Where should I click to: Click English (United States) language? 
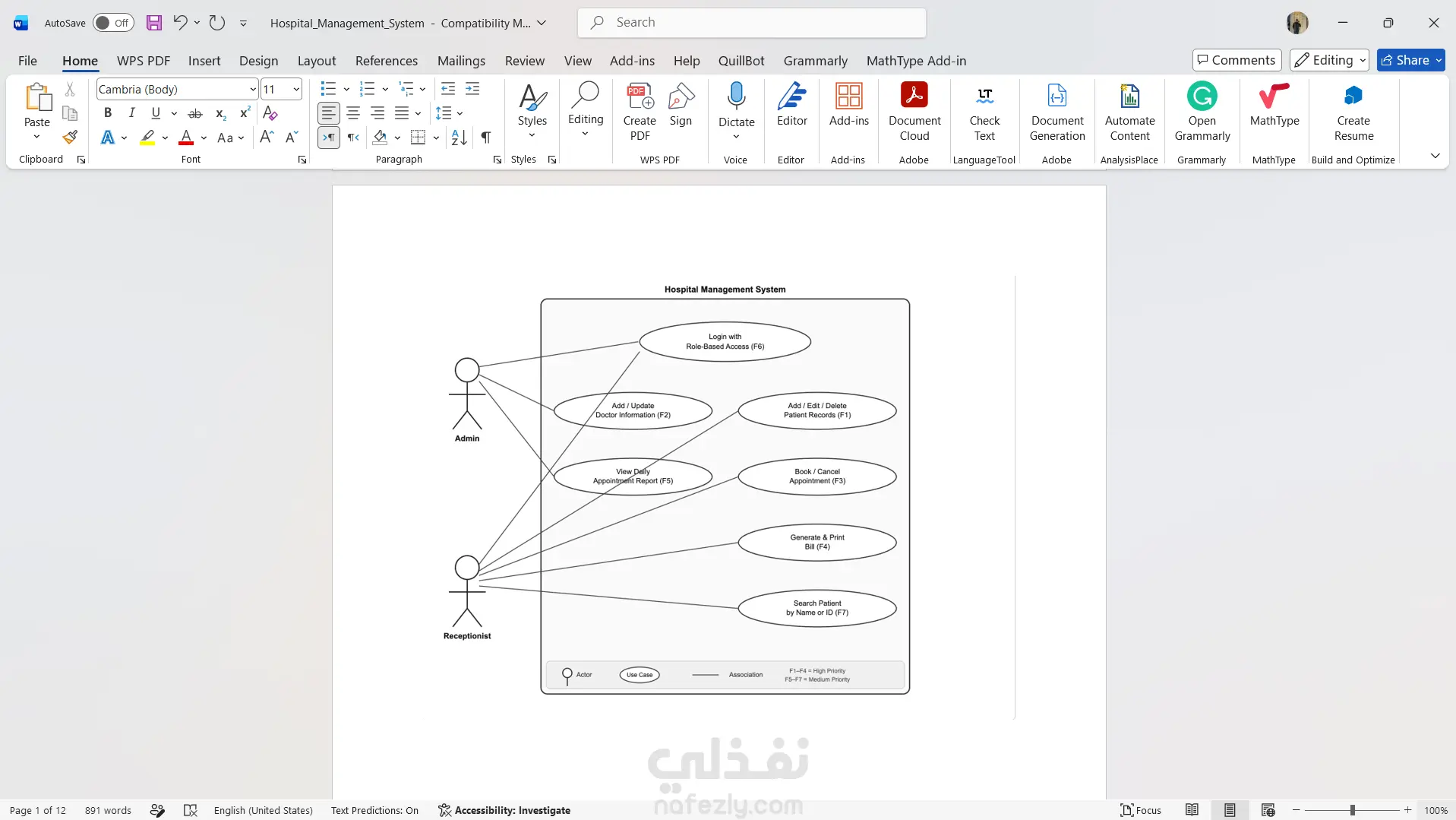[x=263, y=810]
